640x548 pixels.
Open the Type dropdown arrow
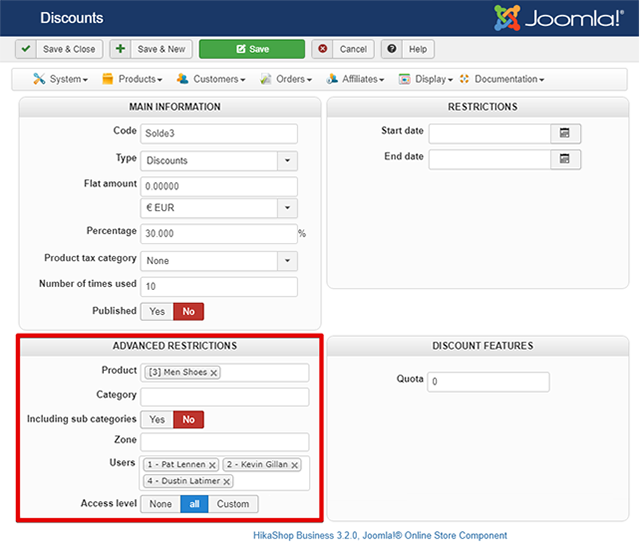(287, 161)
